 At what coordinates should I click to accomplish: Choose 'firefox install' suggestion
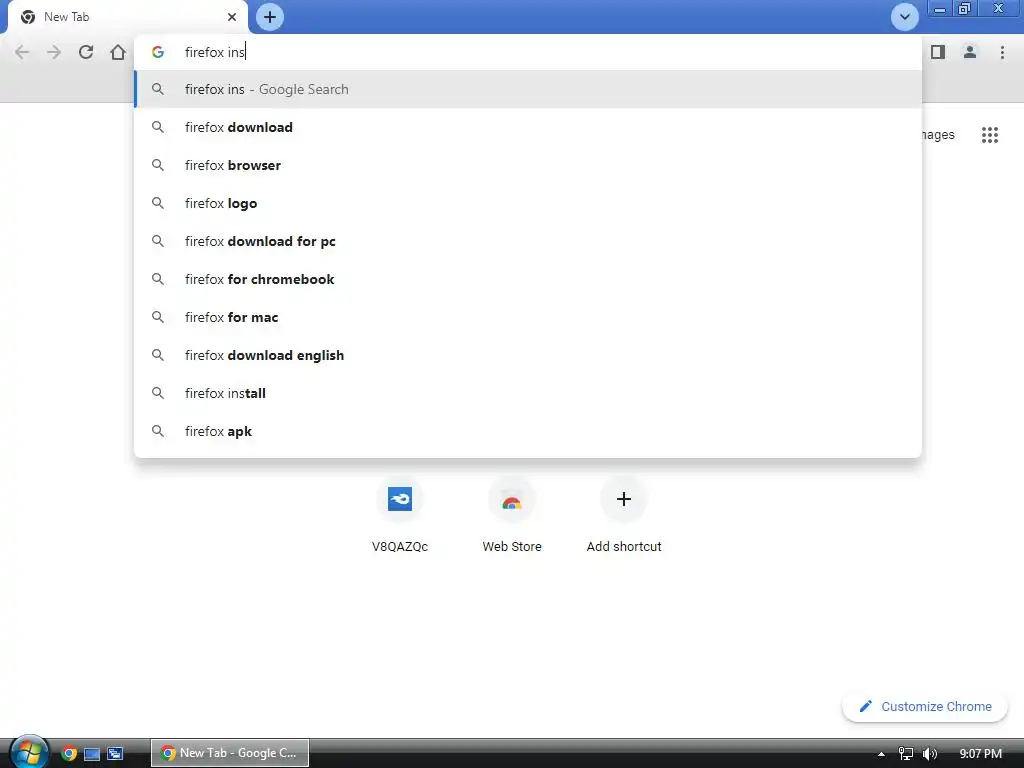tap(528, 393)
